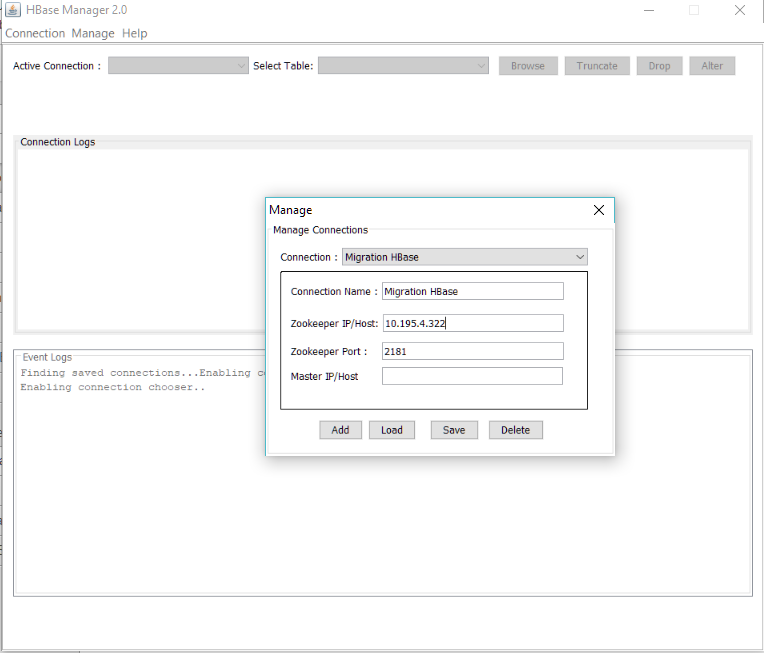Viewport: 764px width, 653px height.
Task: Click the 'Enabling connection chooser..' log line
Action: (113, 387)
